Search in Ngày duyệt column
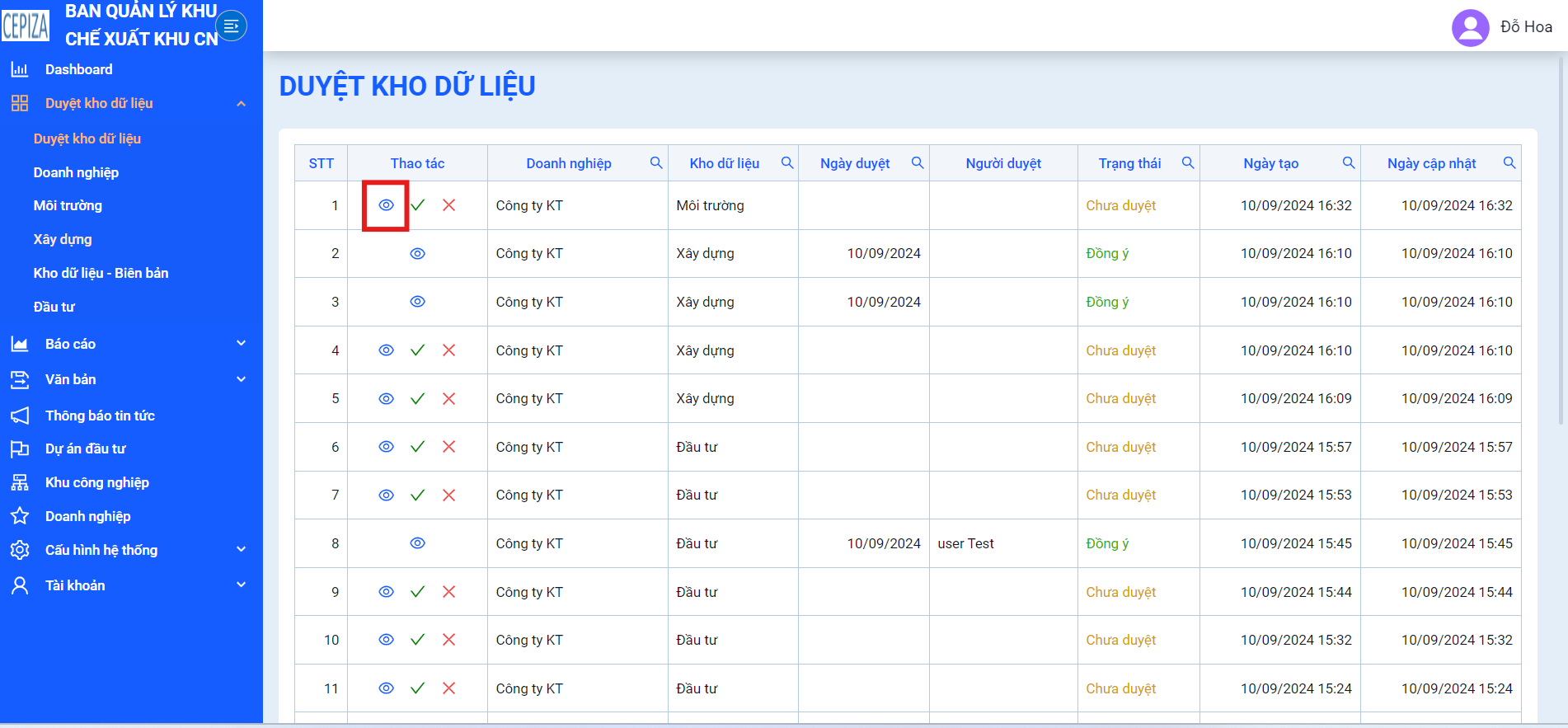 click(x=918, y=162)
